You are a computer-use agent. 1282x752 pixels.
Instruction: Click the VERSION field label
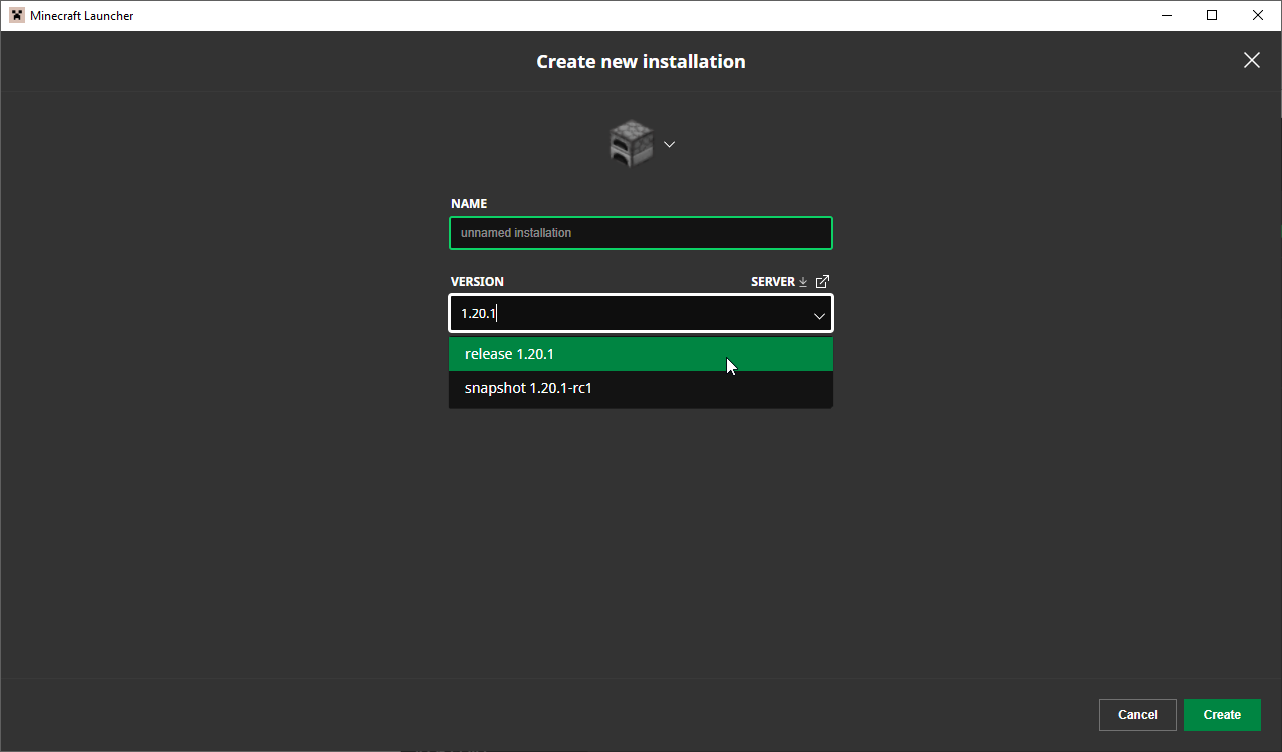(477, 282)
